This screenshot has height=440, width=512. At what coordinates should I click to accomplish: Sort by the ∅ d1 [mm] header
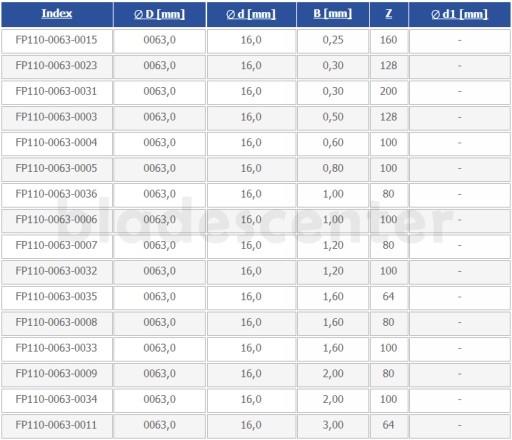click(459, 14)
